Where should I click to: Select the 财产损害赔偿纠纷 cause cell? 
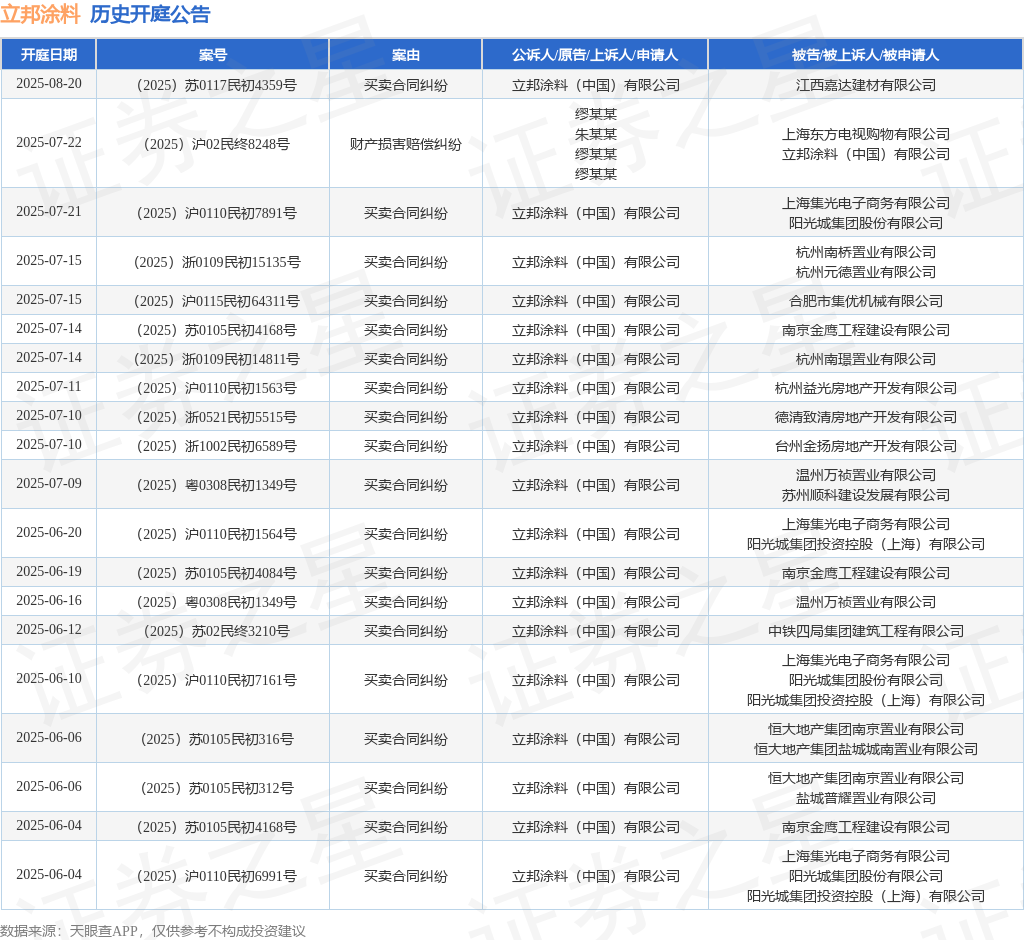[x=406, y=144]
